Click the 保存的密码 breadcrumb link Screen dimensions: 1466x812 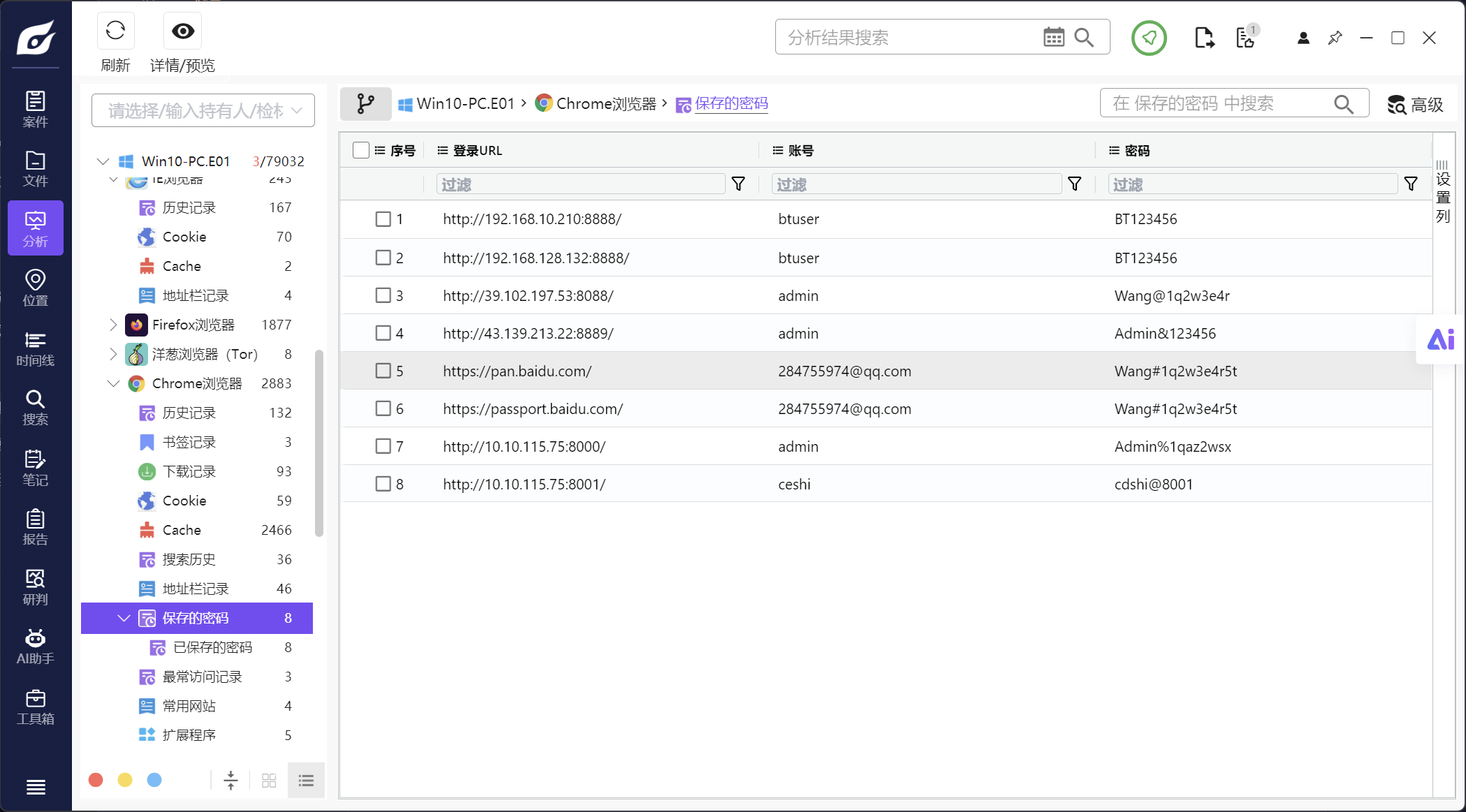coord(731,103)
